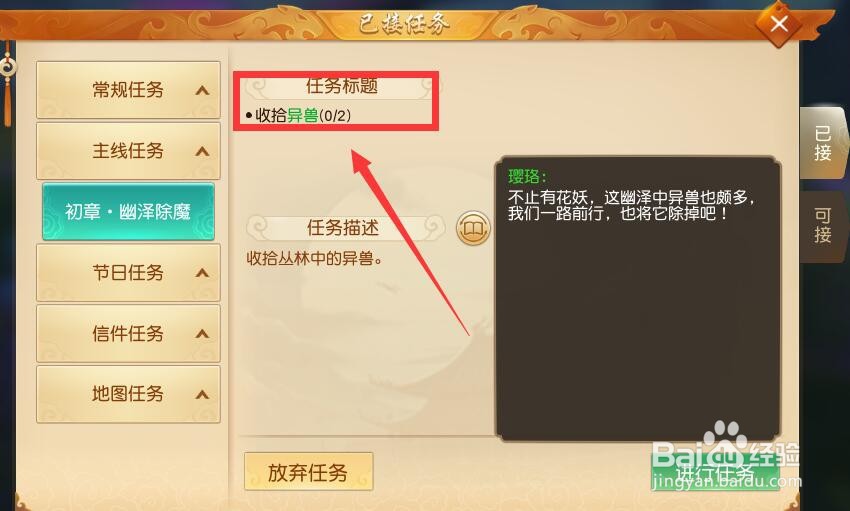Click the 放弃任务 button
850x511 pixels.
point(308,472)
